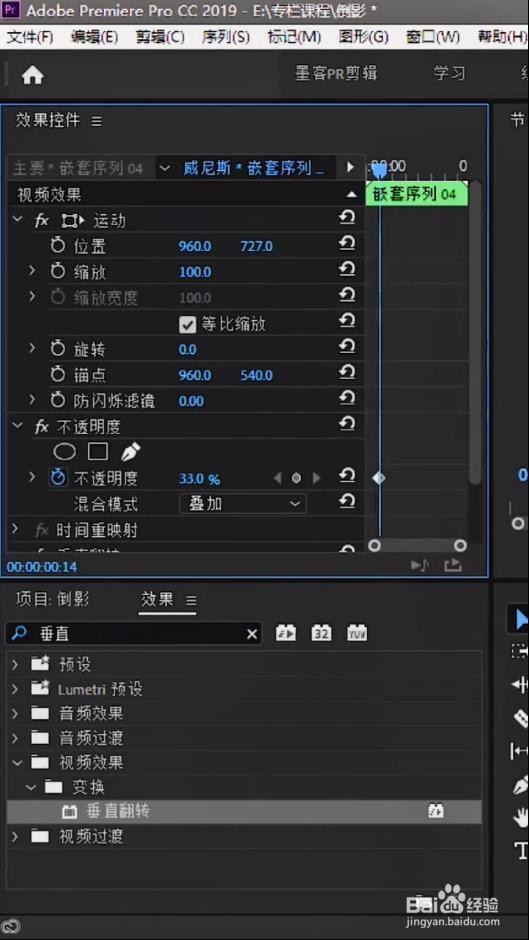The width and height of the screenshot is (529, 940).
Task: Click the playhead in effect controls timeline
Action: (x=379, y=170)
